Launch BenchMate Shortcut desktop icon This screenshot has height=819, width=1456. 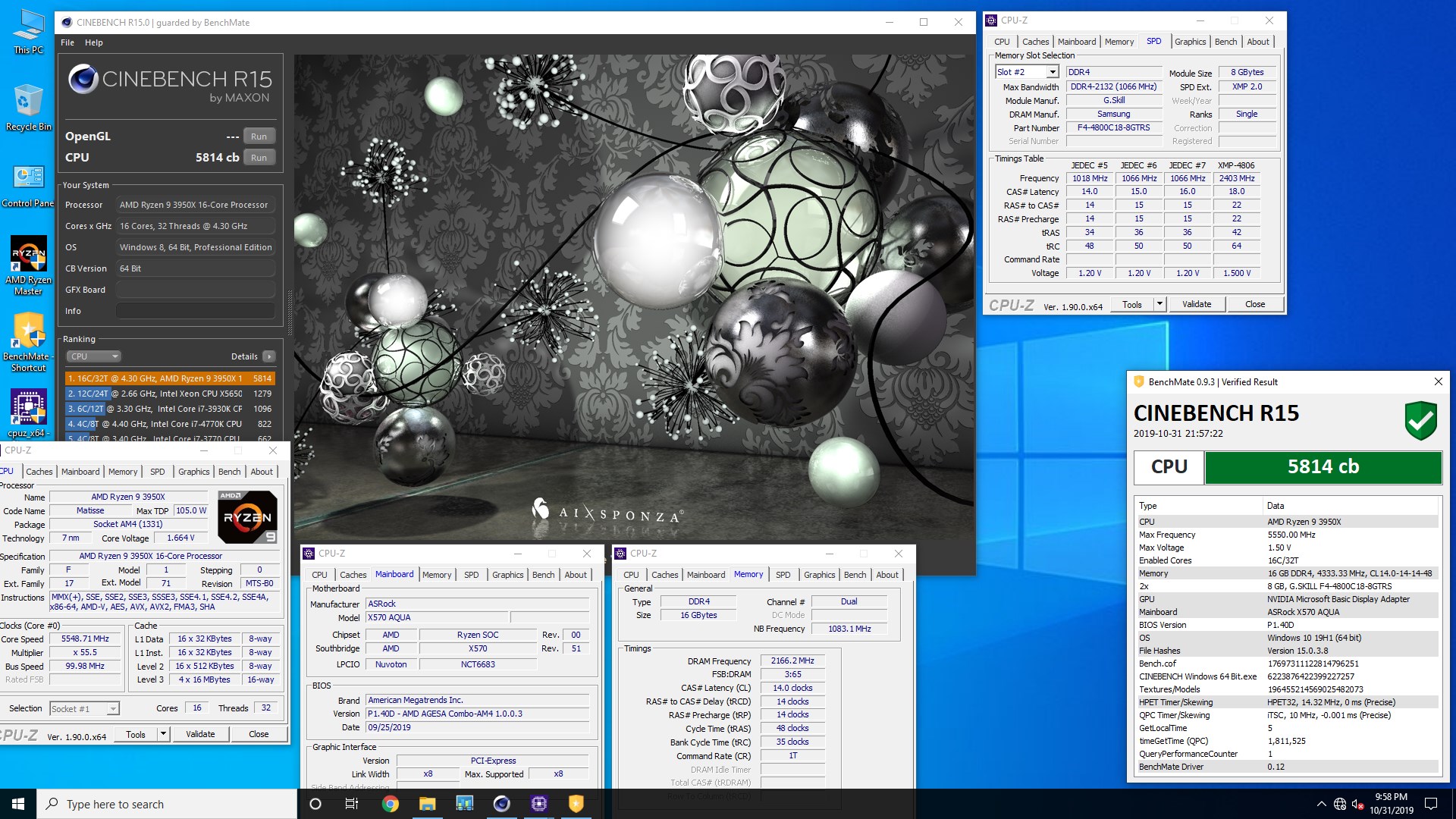coord(28,341)
